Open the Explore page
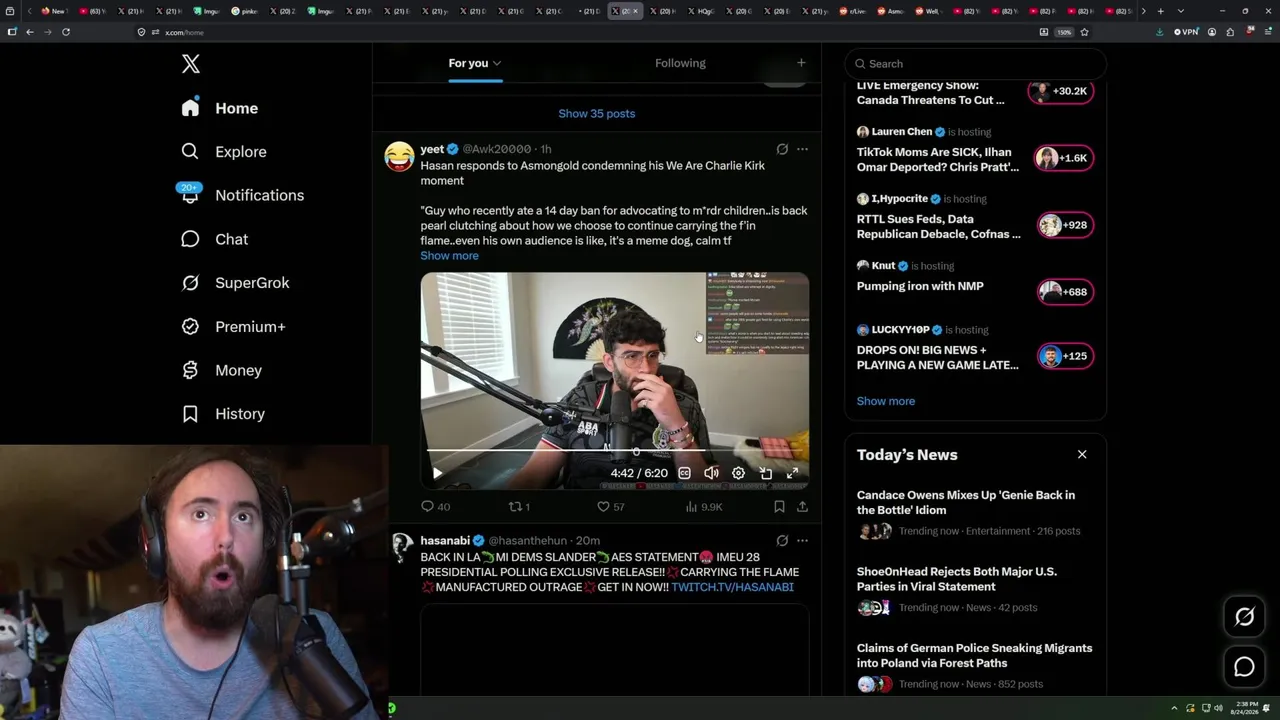Image resolution: width=1280 pixels, height=720 pixels. point(224,152)
